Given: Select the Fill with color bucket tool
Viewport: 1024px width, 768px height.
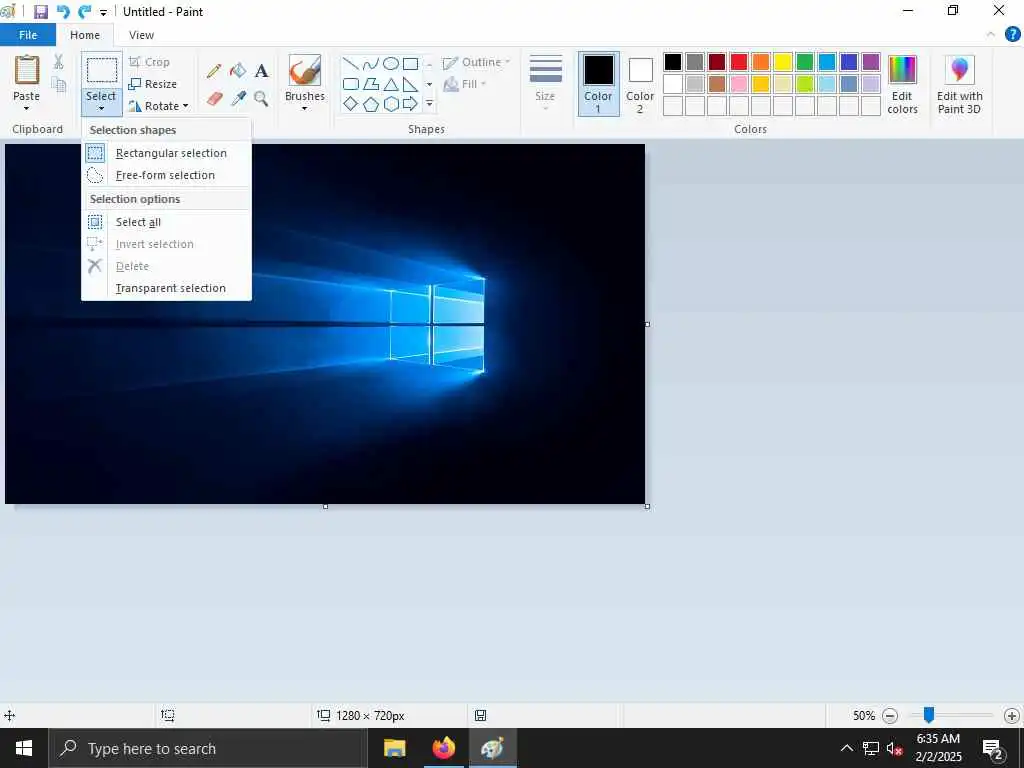Looking at the screenshot, I should pyautogui.click(x=238, y=71).
